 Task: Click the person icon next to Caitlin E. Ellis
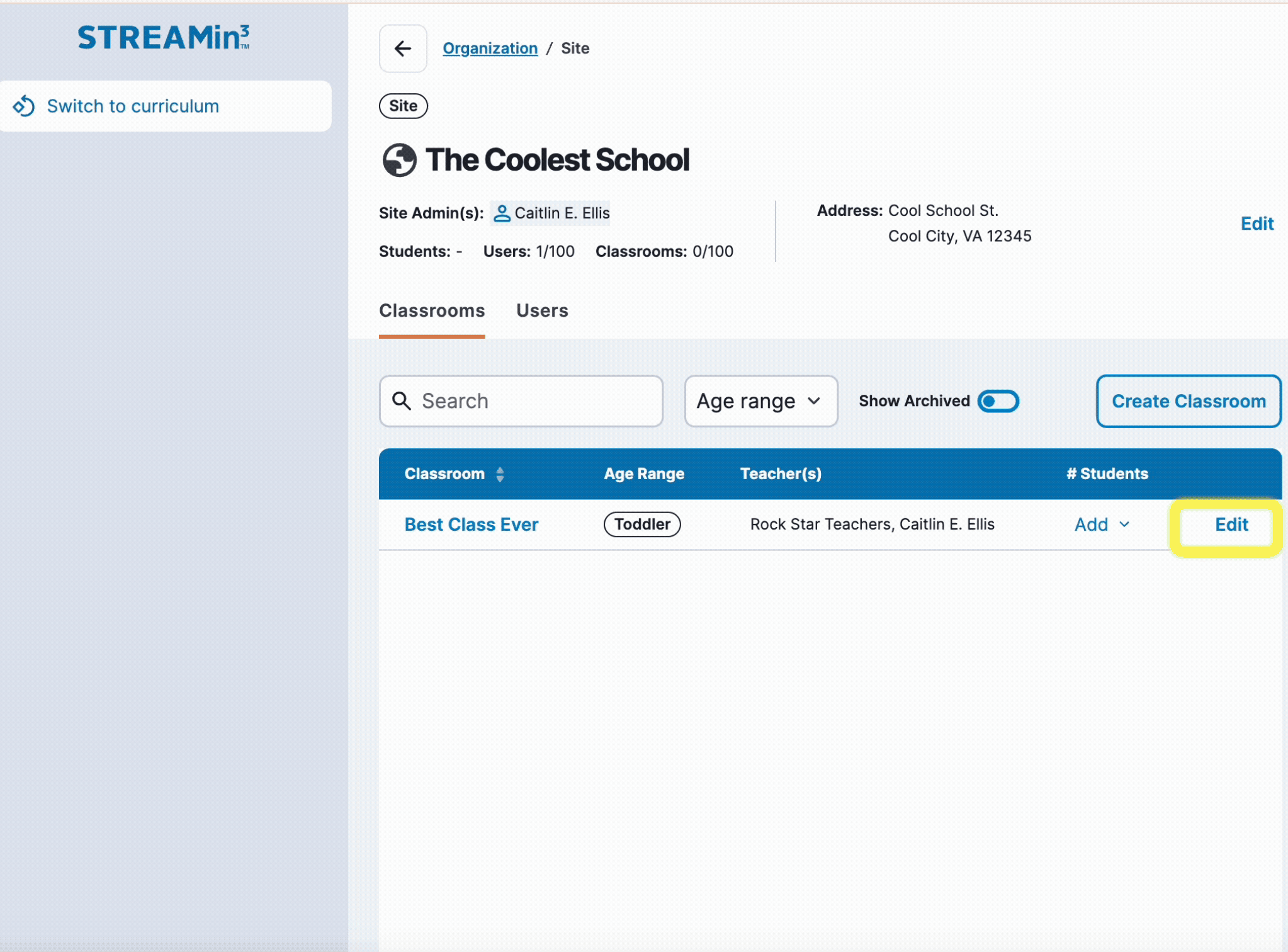click(502, 213)
